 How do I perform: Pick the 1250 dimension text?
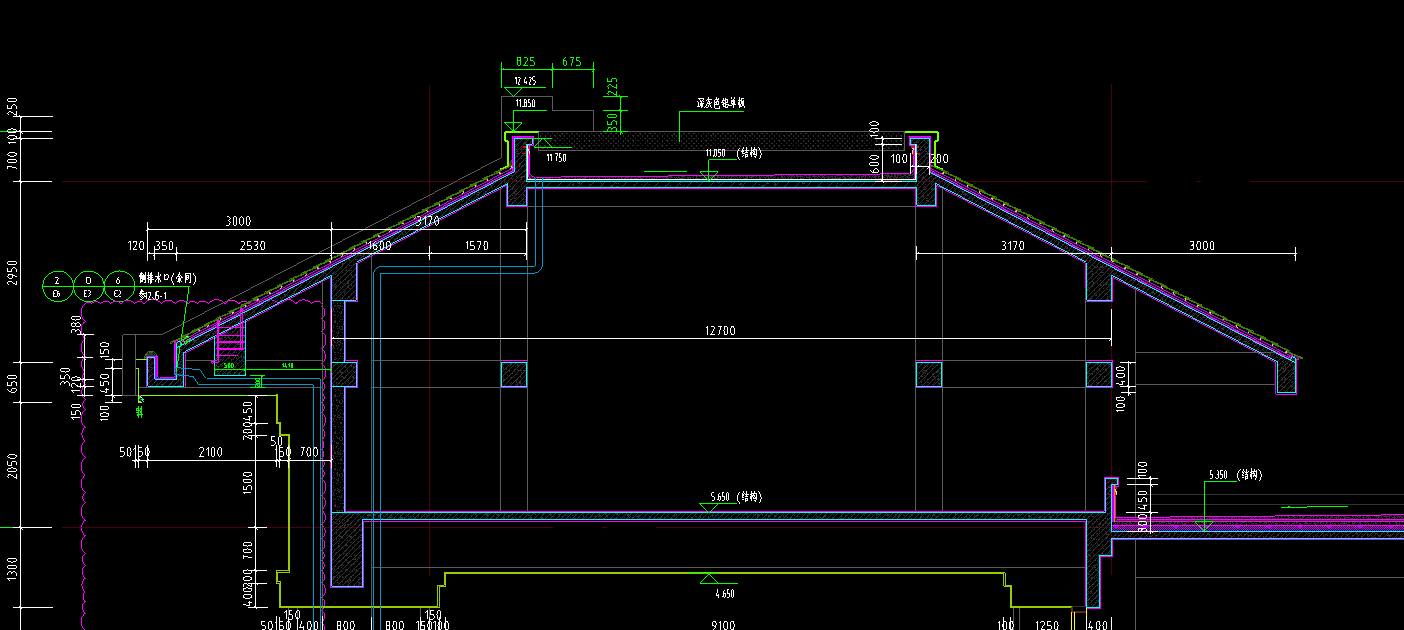1047,625
